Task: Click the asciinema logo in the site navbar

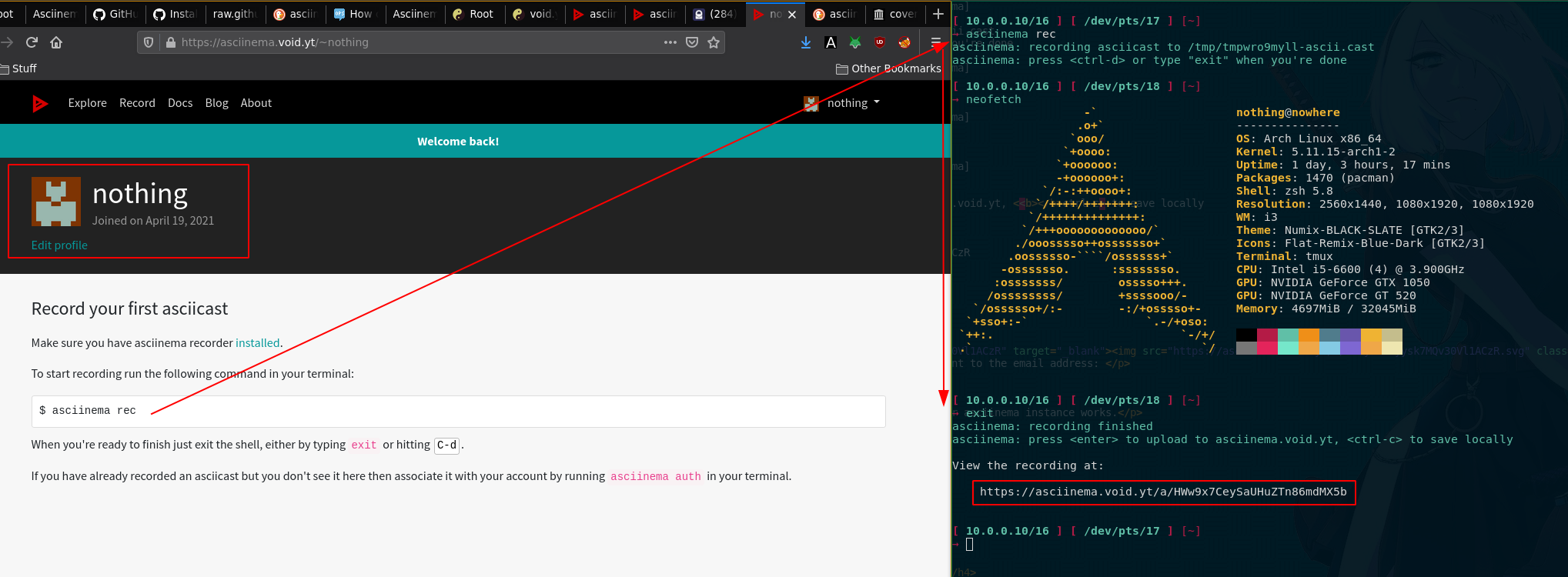Action: click(41, 103)
